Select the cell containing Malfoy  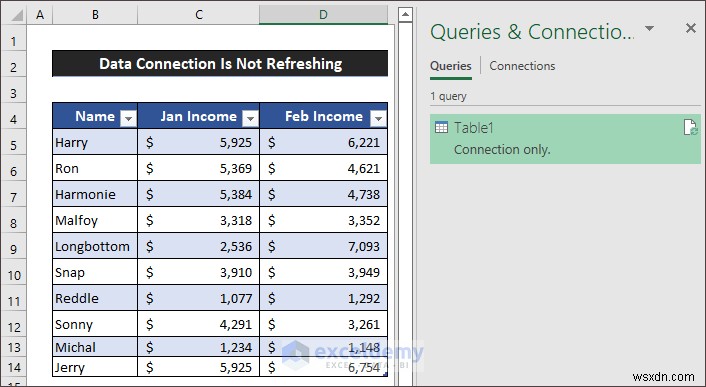tap(95, 220)
